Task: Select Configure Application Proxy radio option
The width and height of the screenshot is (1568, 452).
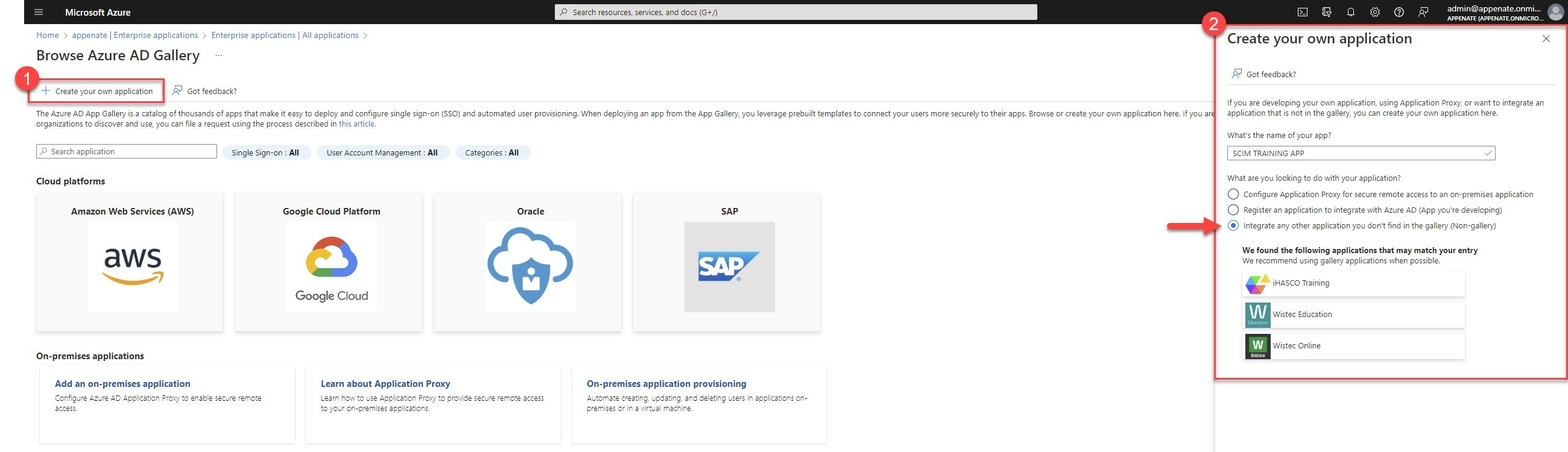Action: coord(1233,195)
